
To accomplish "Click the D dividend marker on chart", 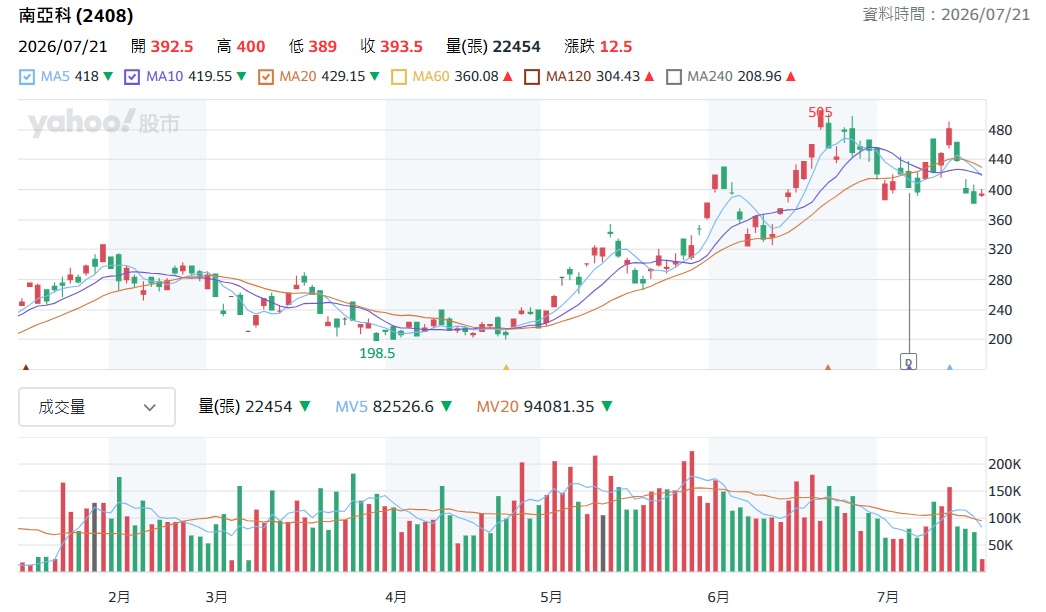I will click(908, 362).
